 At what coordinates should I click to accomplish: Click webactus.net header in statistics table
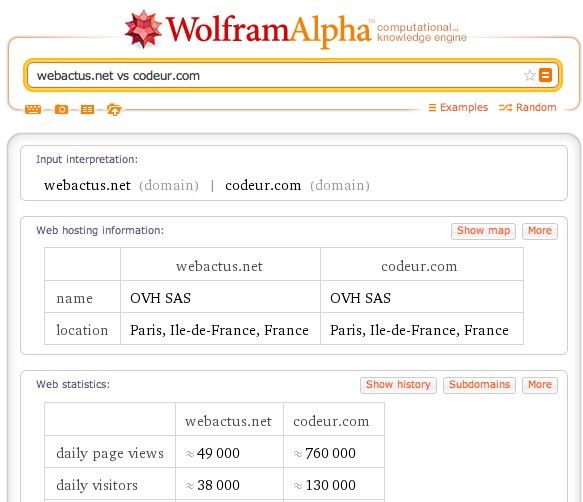tap(228, 421)
